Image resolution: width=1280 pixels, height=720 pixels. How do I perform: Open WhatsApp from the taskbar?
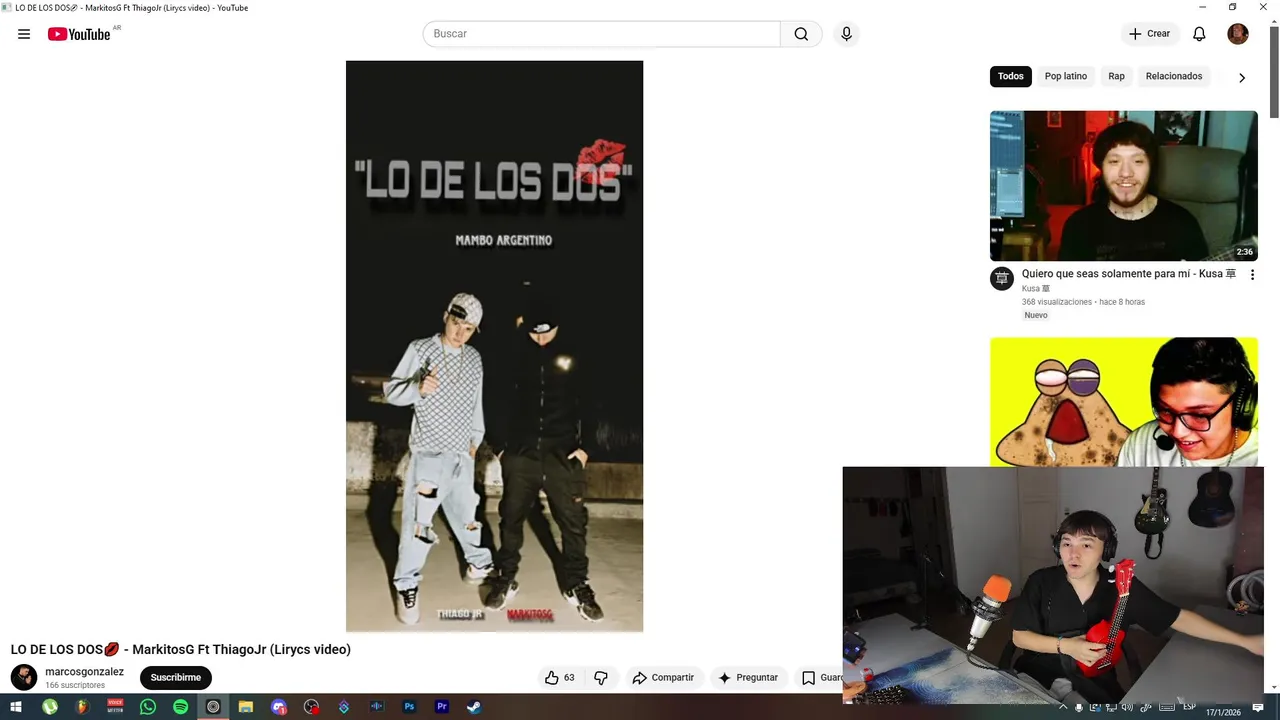click(148, 707)
